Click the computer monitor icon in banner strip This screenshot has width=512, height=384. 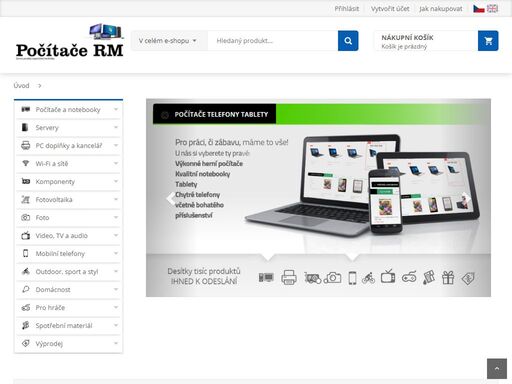coord(266,277)
